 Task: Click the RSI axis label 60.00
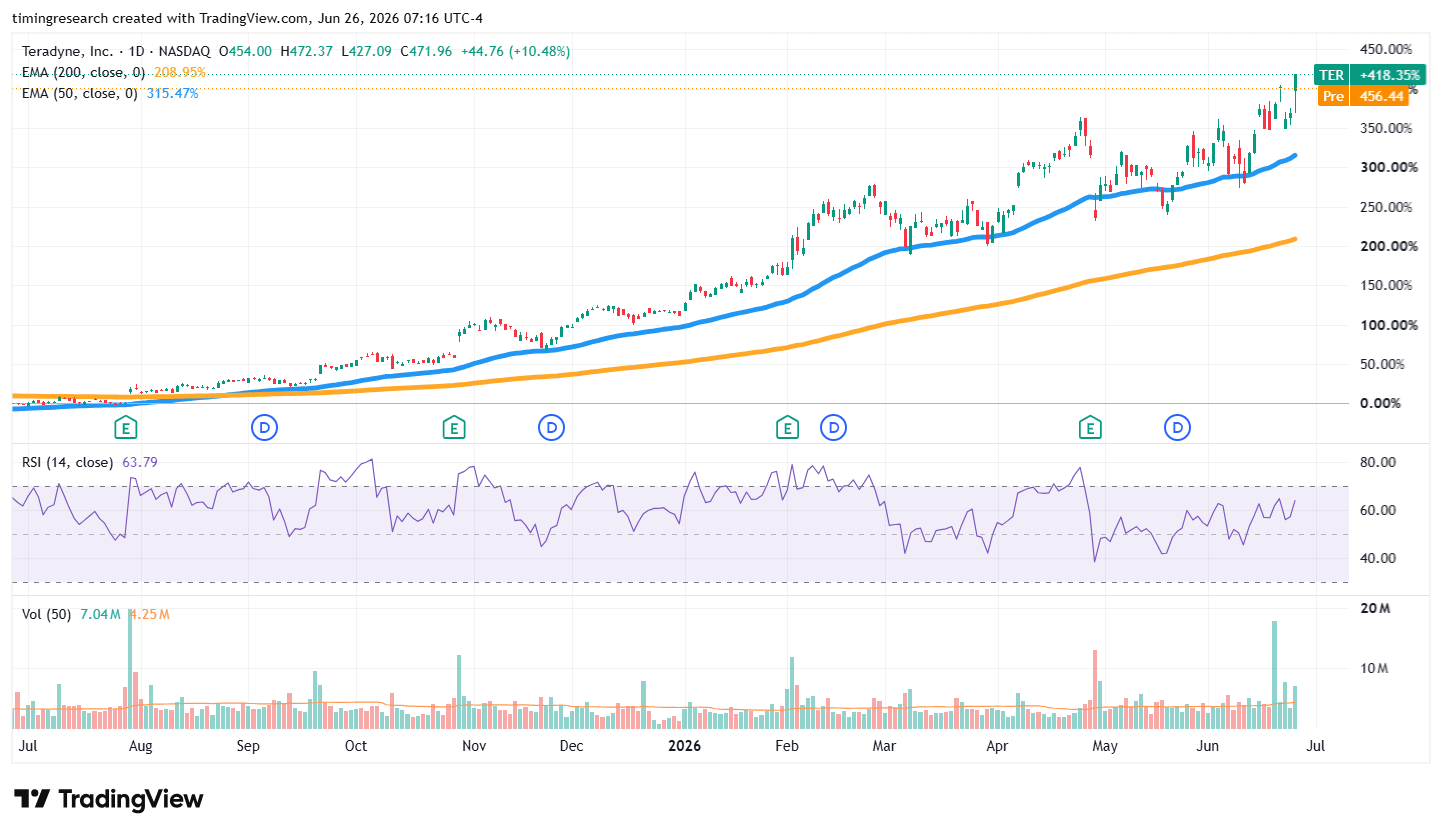1379,510
